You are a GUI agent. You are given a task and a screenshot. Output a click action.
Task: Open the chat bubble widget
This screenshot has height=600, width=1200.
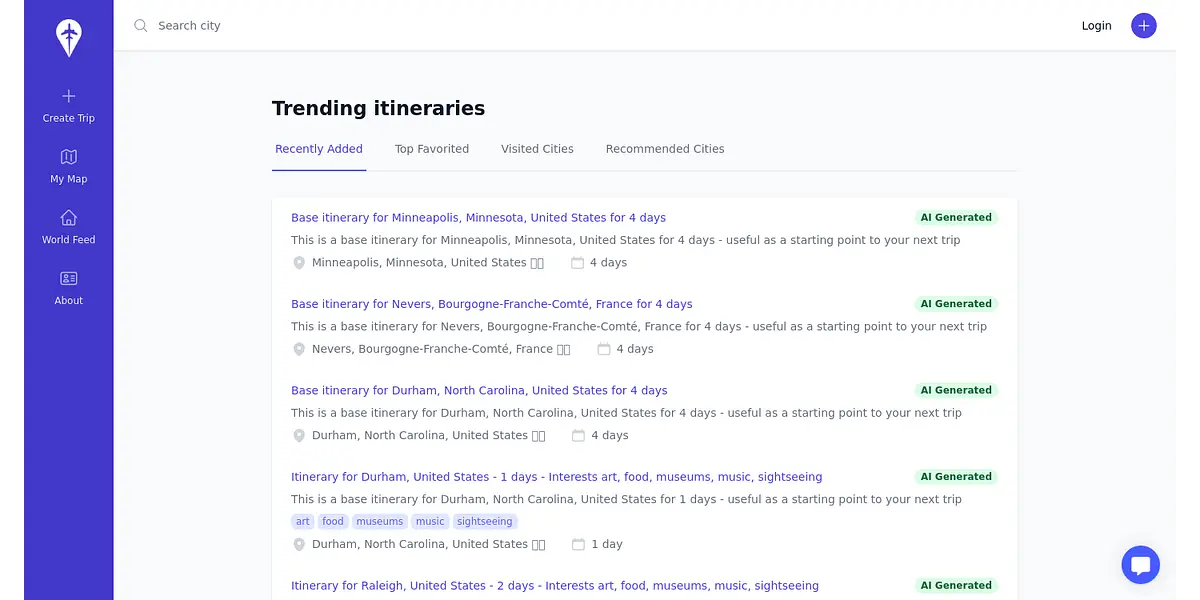point(1140,565)
